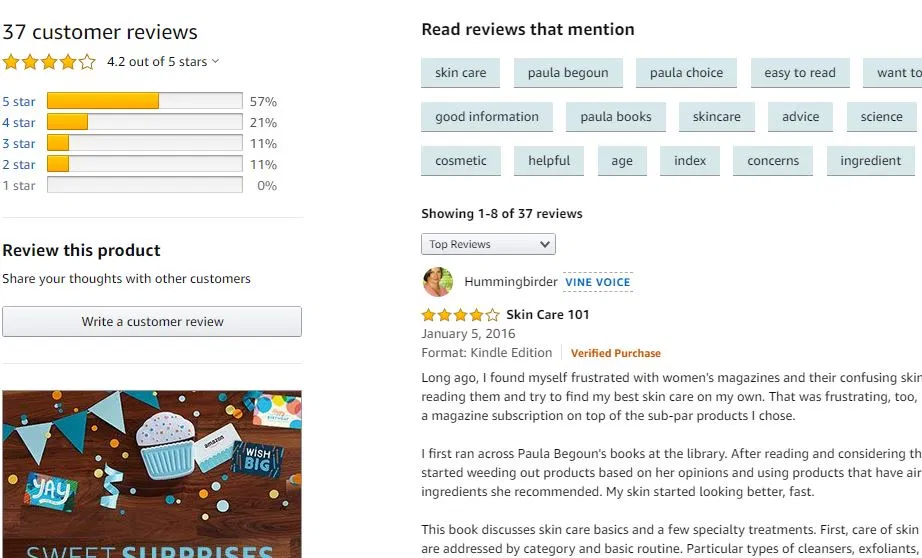
Task: Toggle the "paula begoun" keyword filter
Action: [568, 73]
